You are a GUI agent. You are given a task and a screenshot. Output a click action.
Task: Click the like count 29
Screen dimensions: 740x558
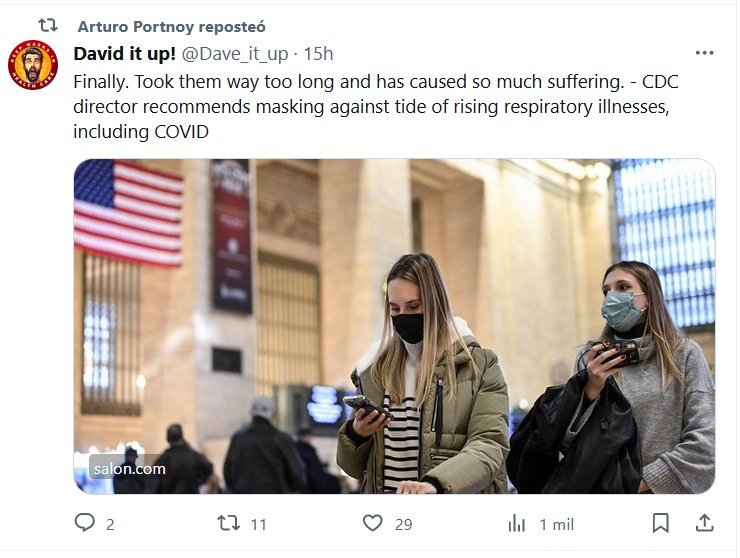tap(403, 524)
